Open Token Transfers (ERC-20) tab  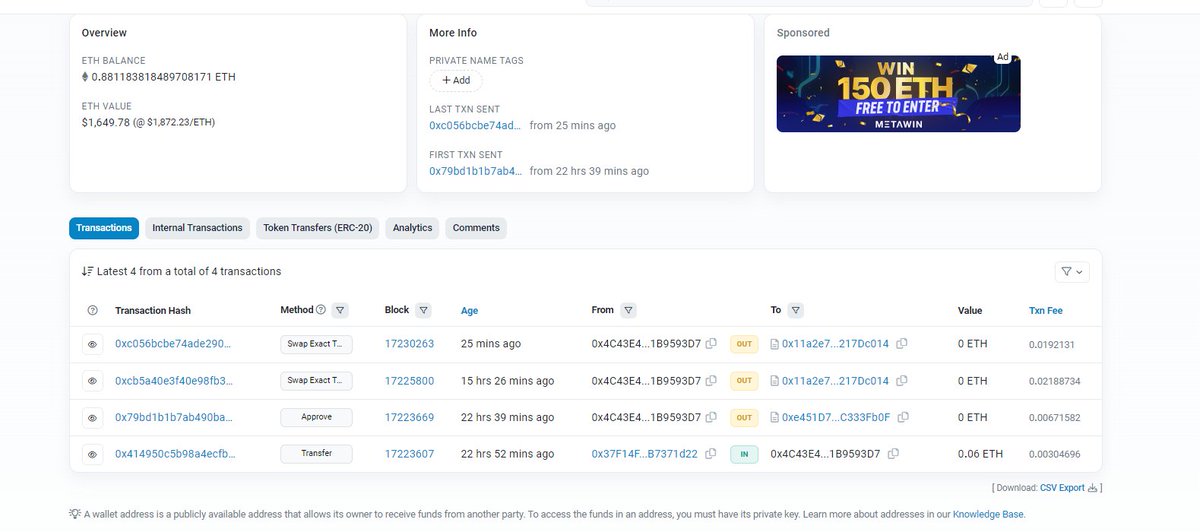(x=318, y=228)
